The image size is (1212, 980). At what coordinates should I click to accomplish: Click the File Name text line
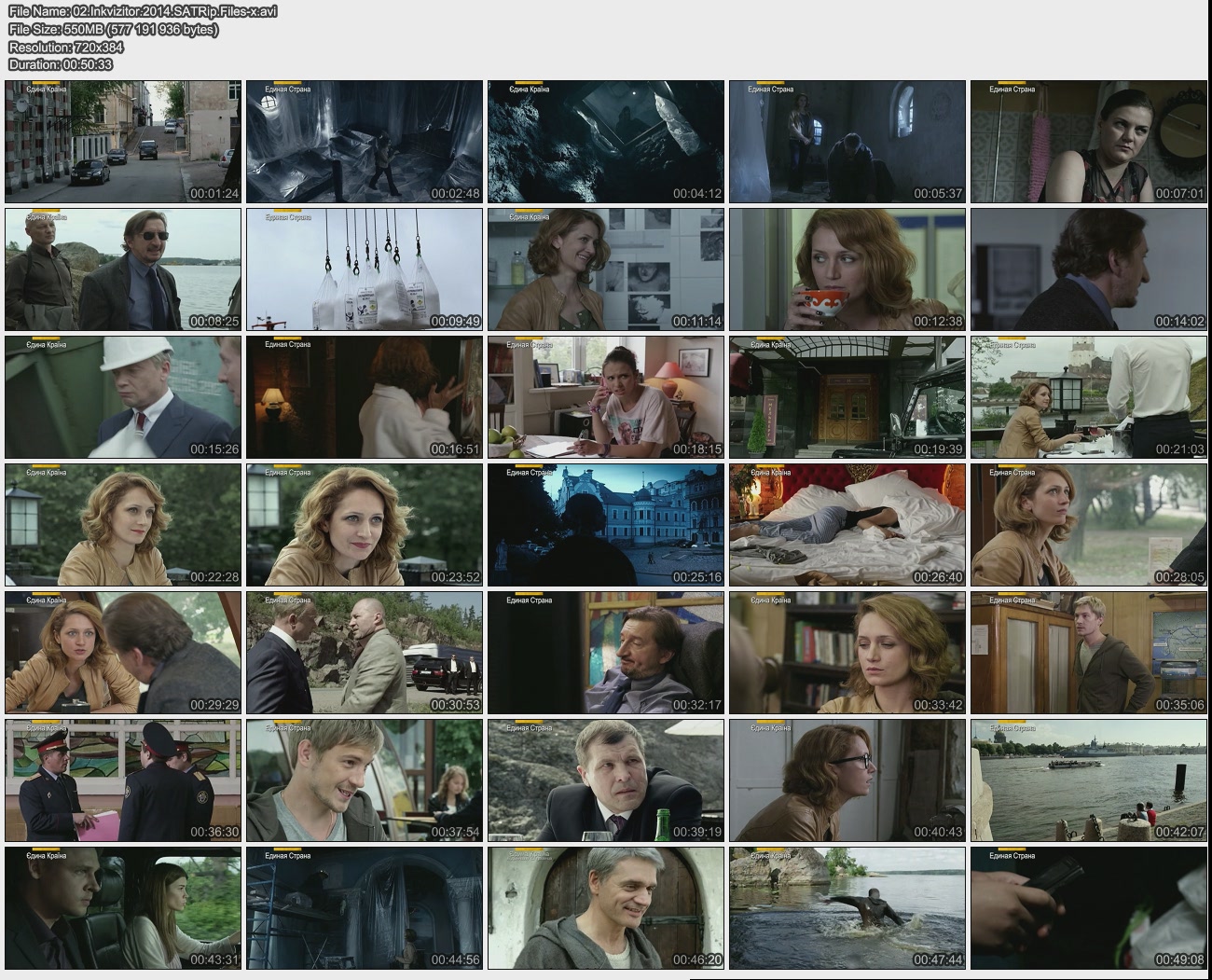click(x=143, y=11)
